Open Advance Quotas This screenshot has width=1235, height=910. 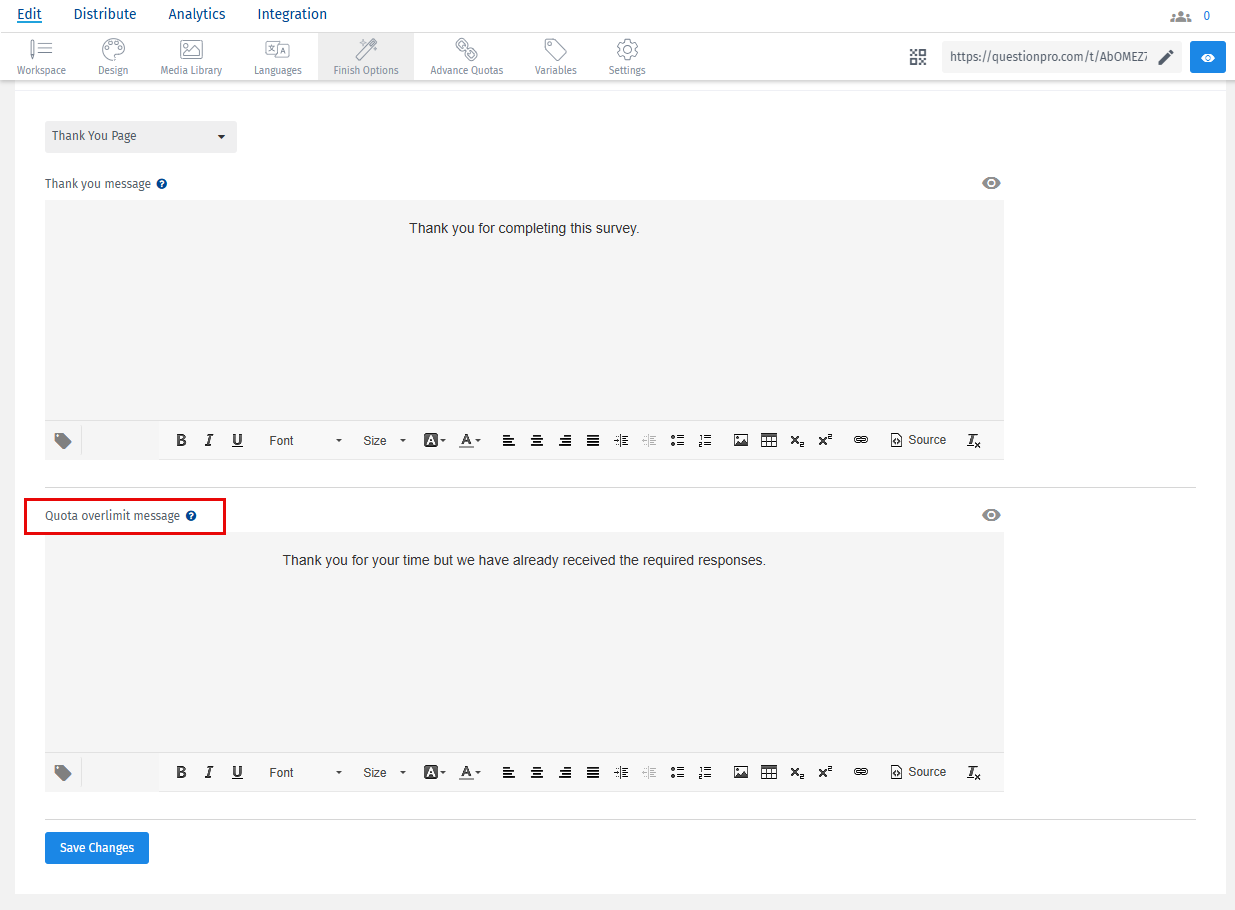click(466, 57)
